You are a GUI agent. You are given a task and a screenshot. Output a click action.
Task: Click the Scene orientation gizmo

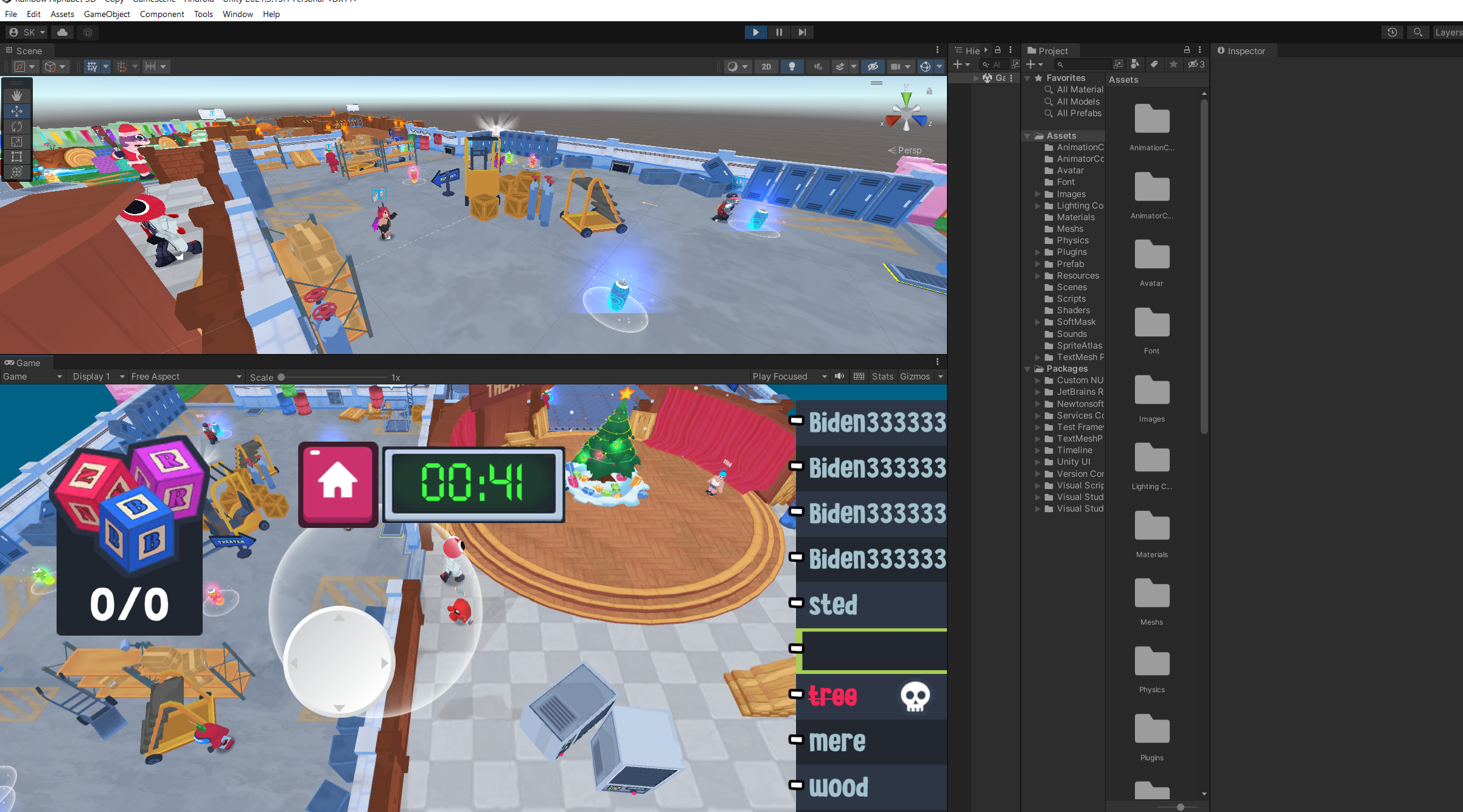click(x=906, y=113)
